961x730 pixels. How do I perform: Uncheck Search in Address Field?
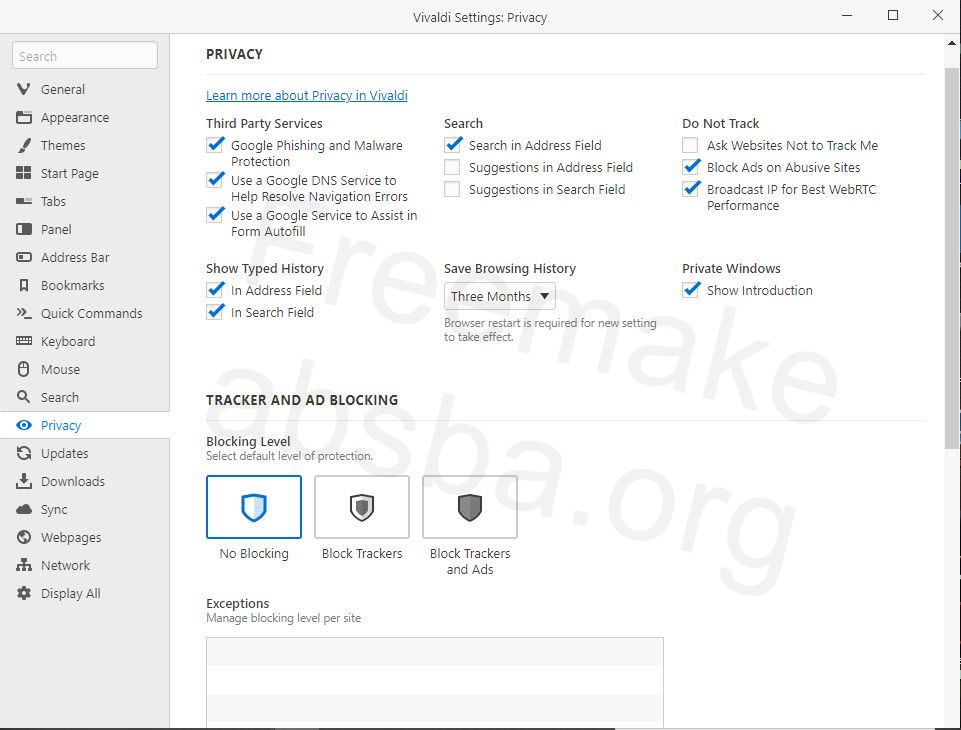(452, 145)
